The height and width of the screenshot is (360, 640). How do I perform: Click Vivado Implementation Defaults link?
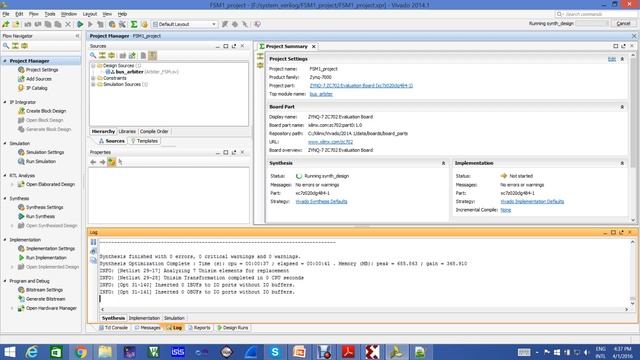click(532, 202)
